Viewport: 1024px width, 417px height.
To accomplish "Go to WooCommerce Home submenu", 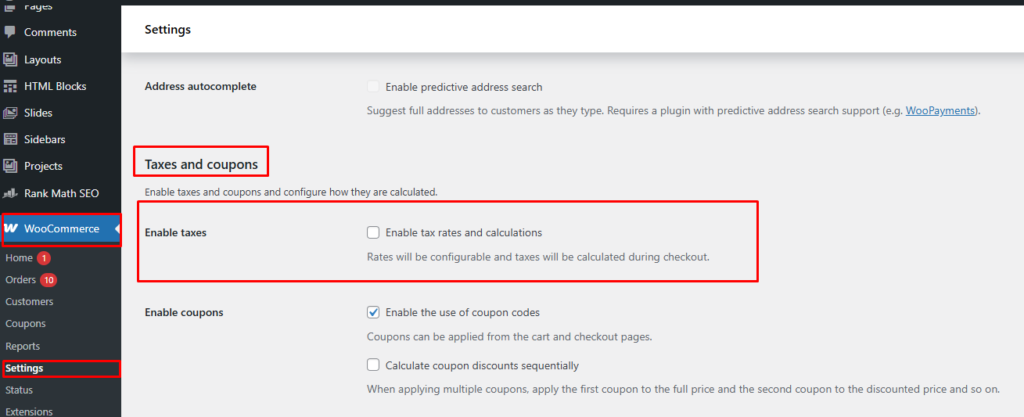I will 19,258.
